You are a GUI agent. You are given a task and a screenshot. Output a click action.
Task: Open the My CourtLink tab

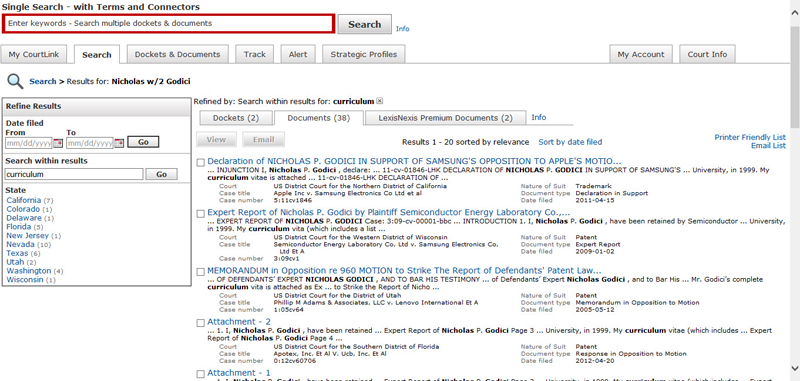click(33, 55)
